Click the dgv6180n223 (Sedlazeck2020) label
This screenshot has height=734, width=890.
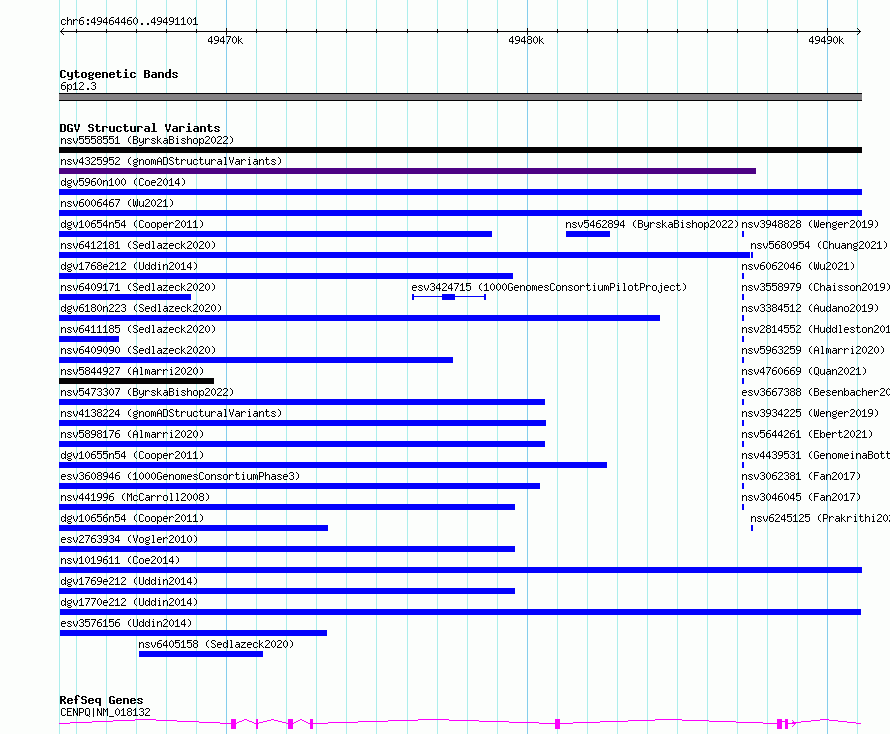(x=141, y=308)
